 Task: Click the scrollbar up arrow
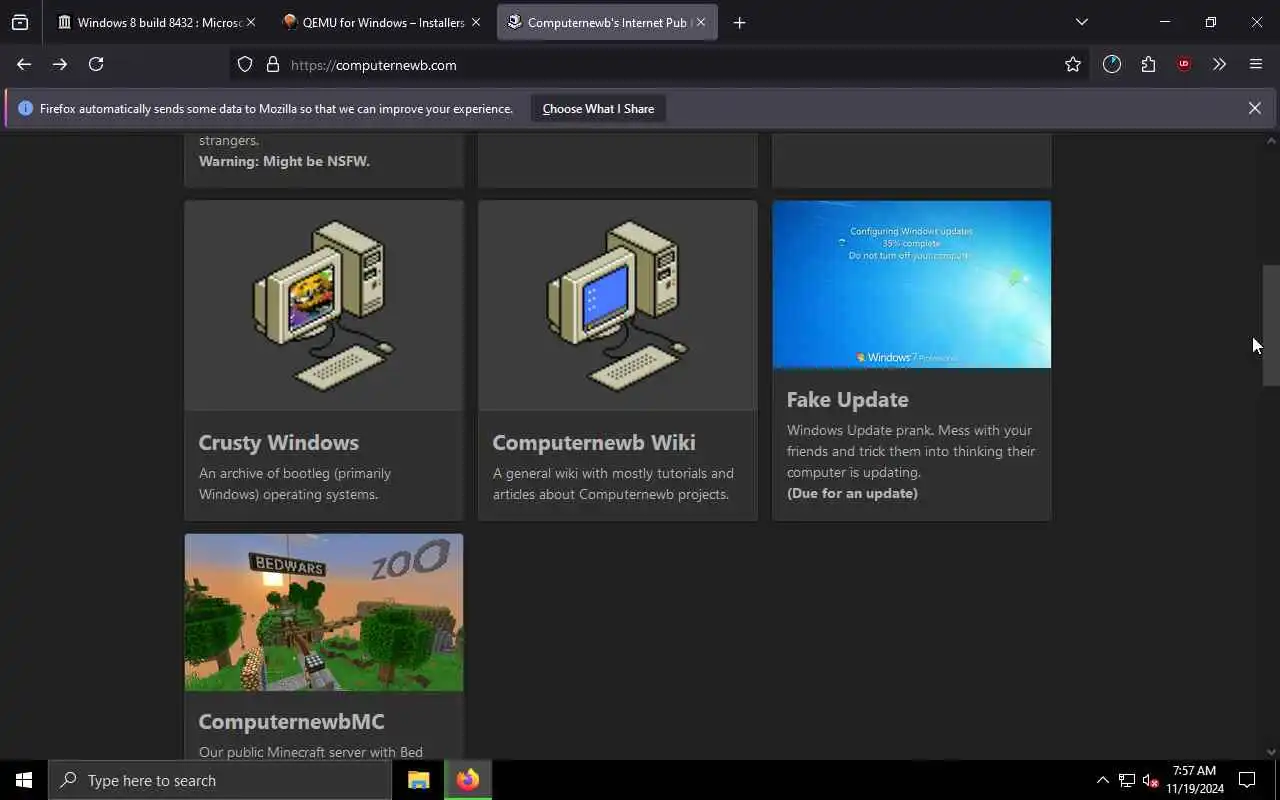click(x=1271, y=141)
